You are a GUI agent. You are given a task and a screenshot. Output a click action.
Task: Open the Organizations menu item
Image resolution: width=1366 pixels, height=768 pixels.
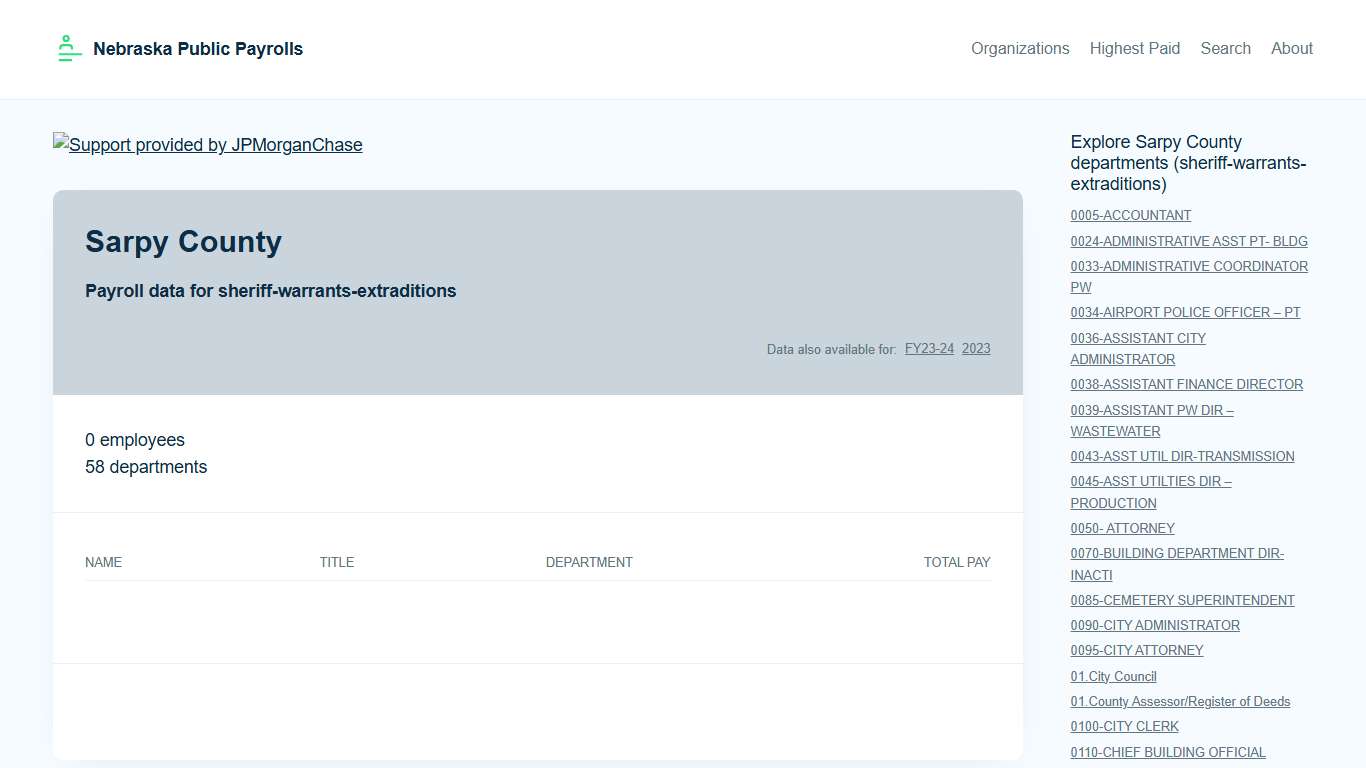(x=1019, y=48)
